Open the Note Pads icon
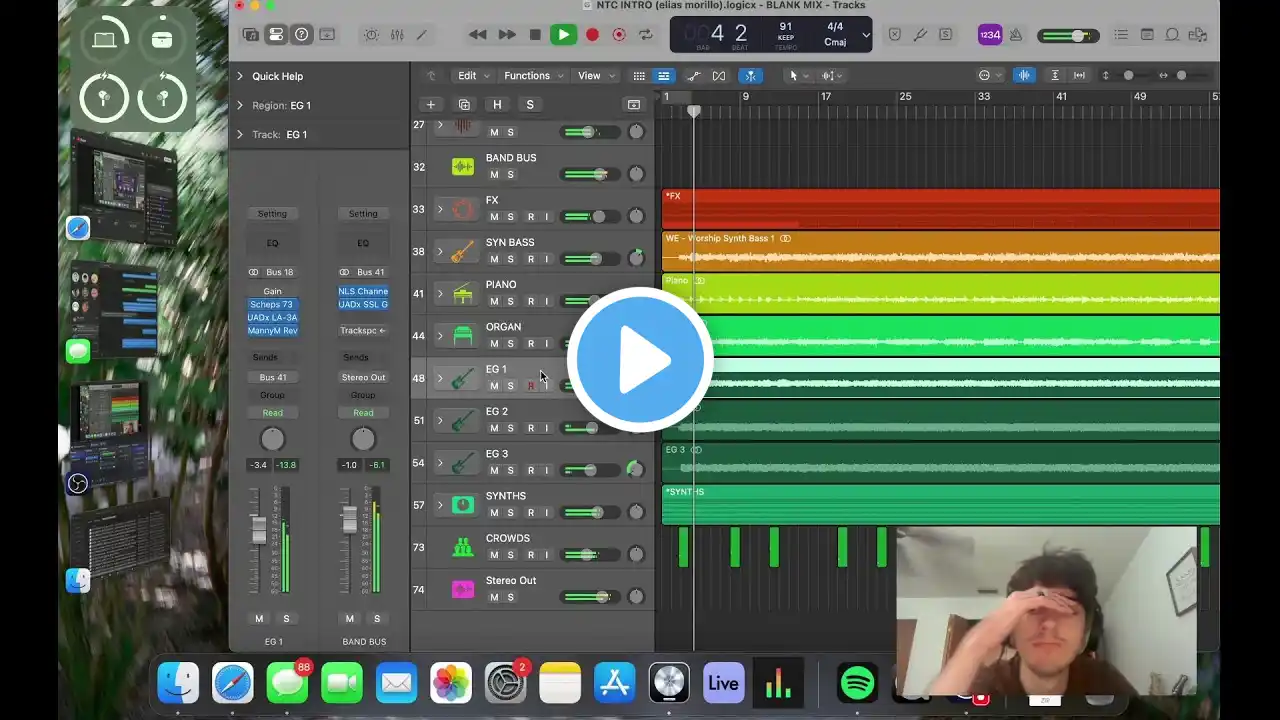The image size is (1280, 720). (1146, 35)
